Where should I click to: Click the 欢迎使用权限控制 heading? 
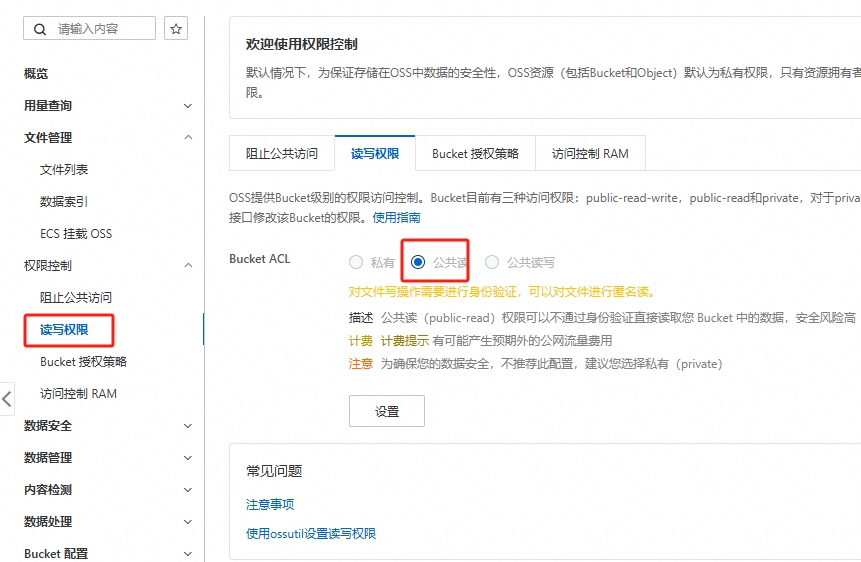point(301,44)
